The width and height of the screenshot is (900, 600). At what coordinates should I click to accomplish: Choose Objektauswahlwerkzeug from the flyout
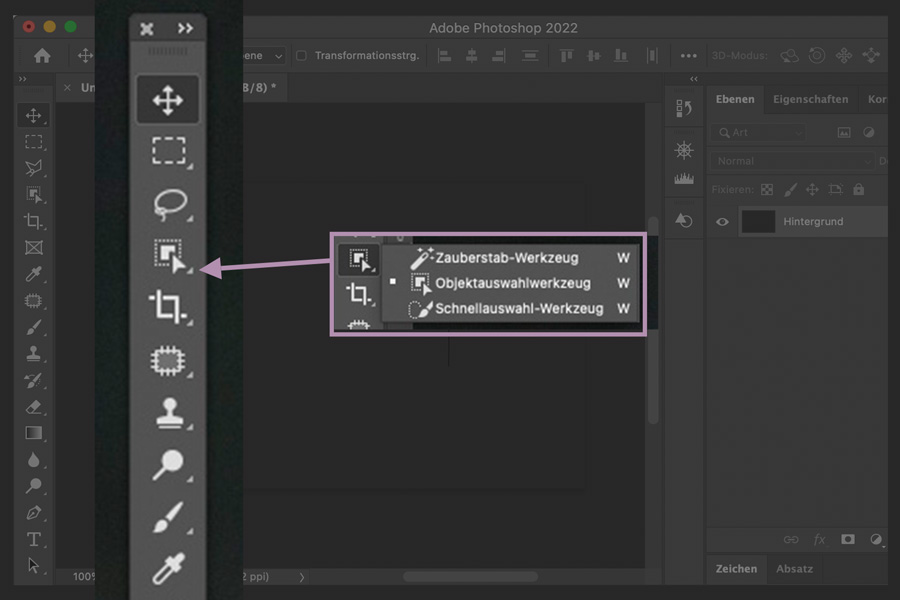click(x=511, y=283)
